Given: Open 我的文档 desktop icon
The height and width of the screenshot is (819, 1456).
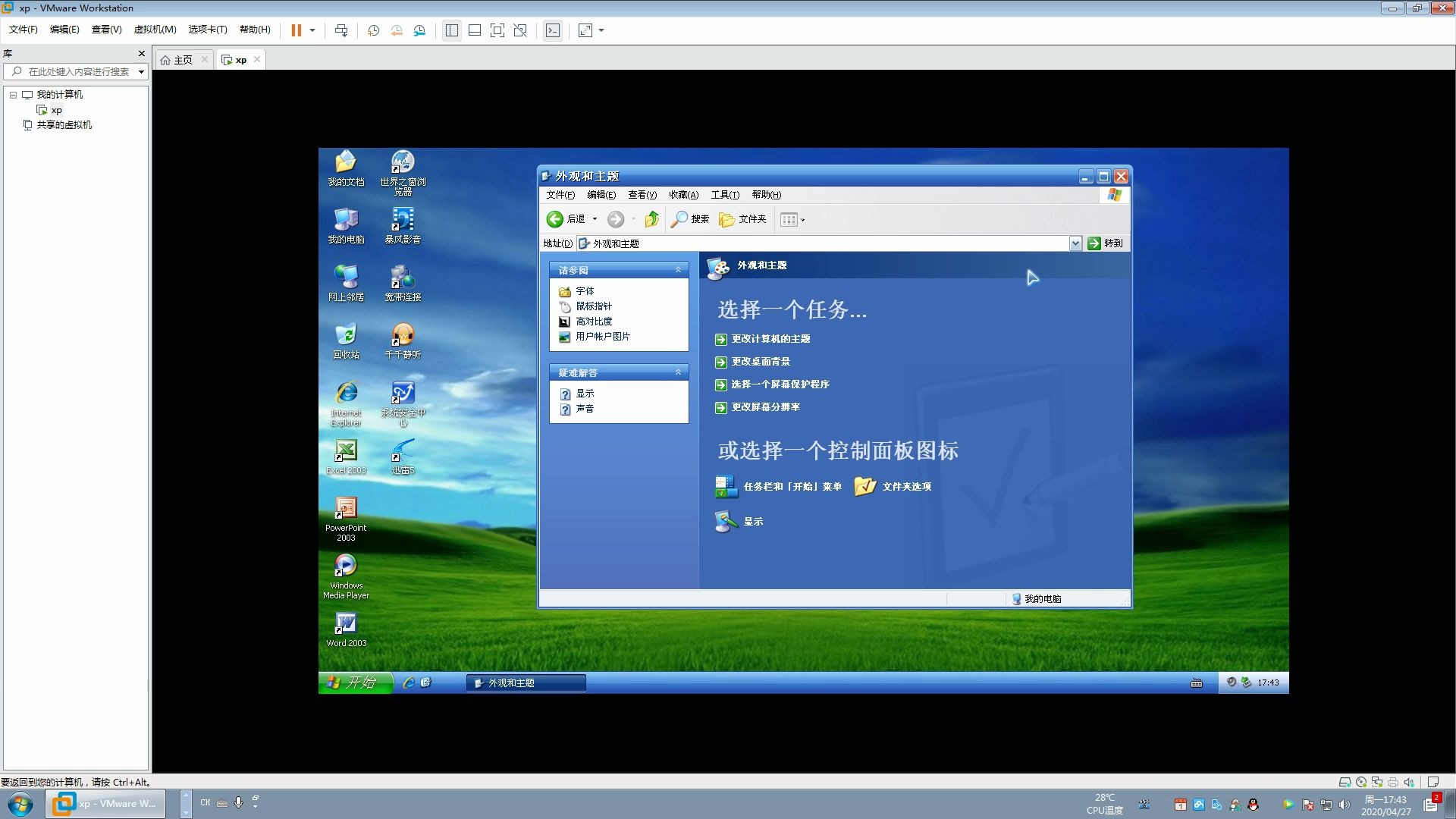Looking at the screenshot, I should click(346, 168).
